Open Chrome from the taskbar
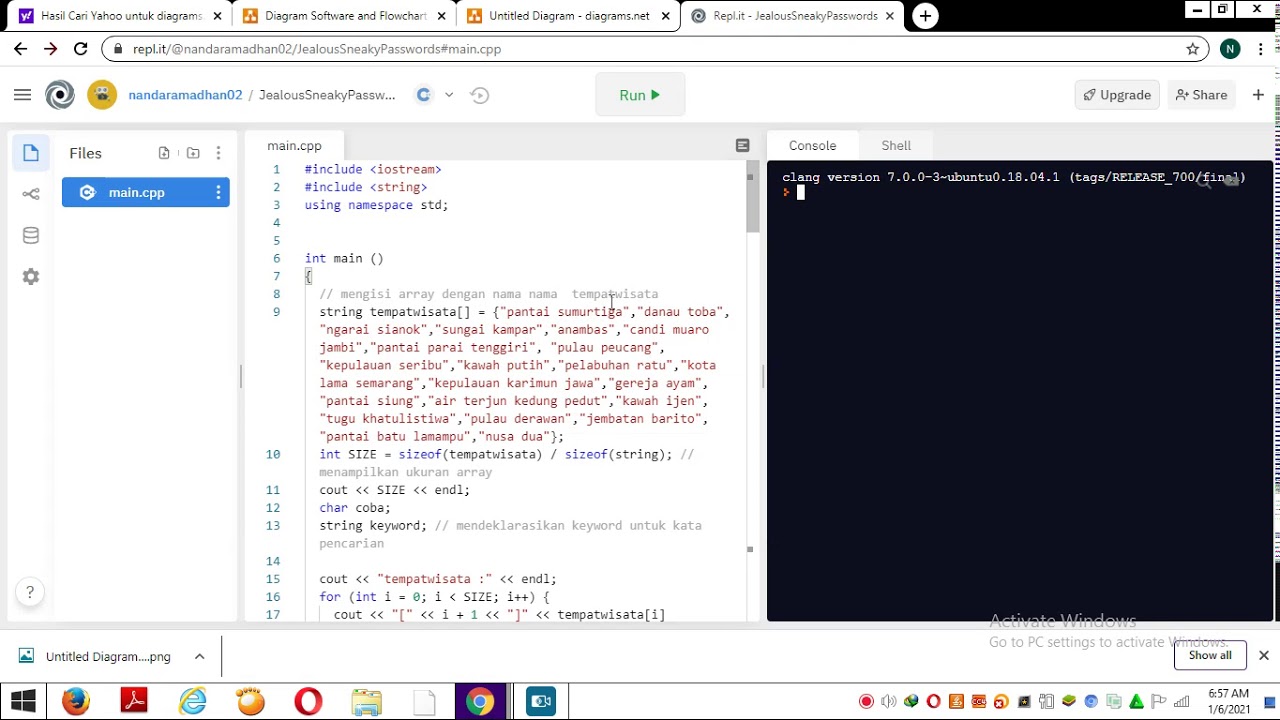 (480, 701)
